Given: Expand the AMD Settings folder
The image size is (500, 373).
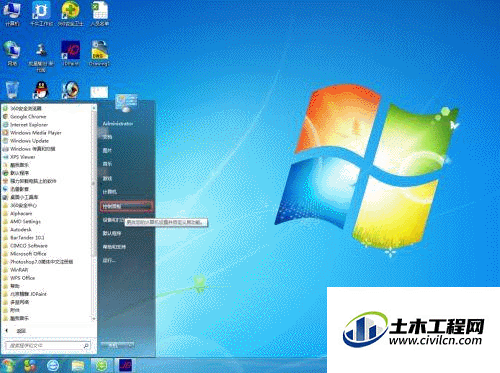Looking at the screenshot, I should pos(25,221).
